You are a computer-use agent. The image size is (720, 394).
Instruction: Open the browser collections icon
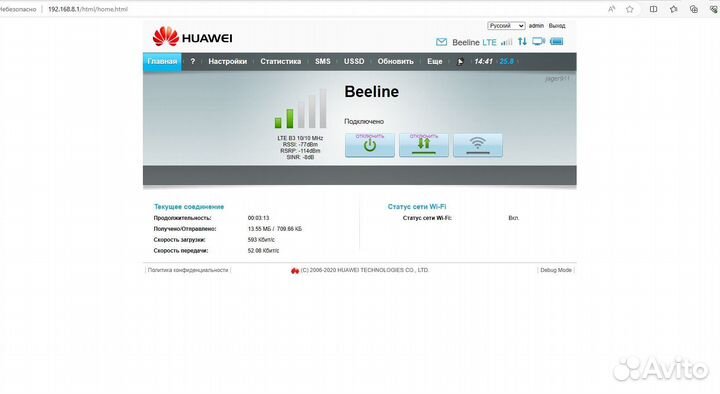pos(694,9)
